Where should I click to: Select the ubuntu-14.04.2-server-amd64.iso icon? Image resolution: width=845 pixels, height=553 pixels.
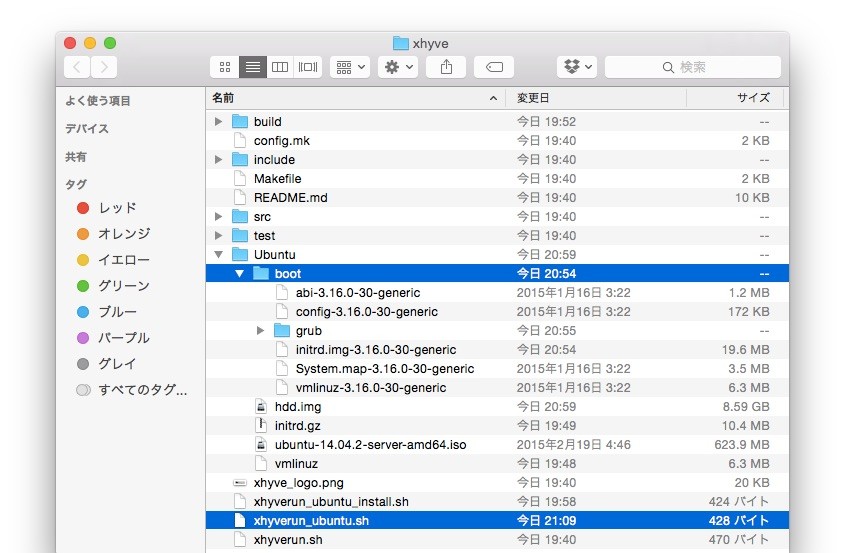click(x=261, y=445)
